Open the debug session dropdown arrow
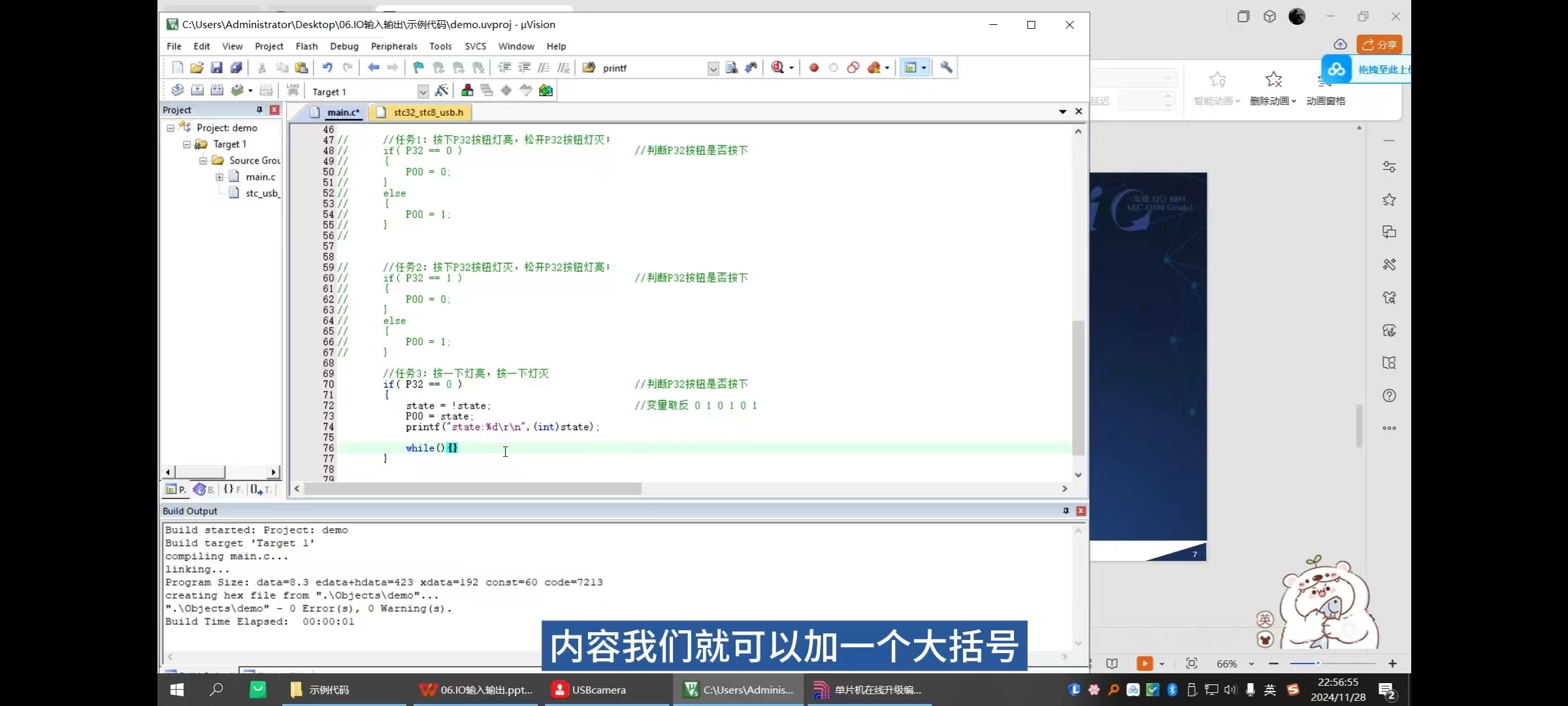This screenshot has width=1568, height=706. (791, 68)
